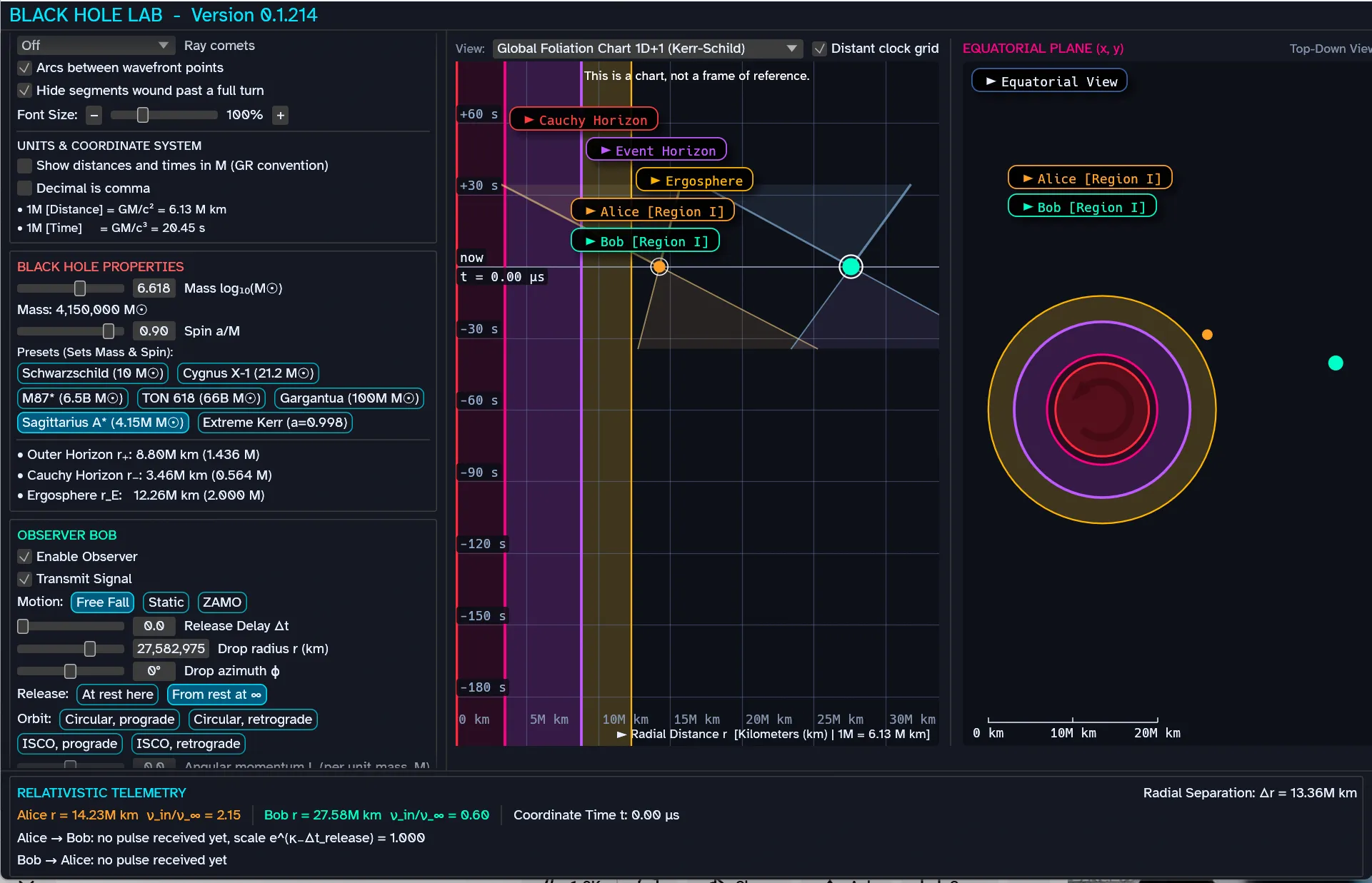Enable Decimal is comma option

[x=24, y=188]
